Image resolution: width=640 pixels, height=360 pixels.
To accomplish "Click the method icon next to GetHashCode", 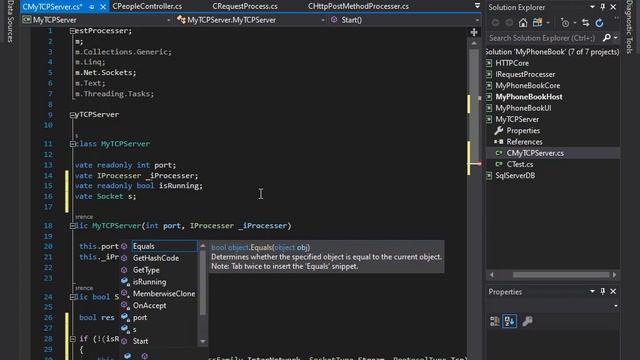I will (124, 258).
